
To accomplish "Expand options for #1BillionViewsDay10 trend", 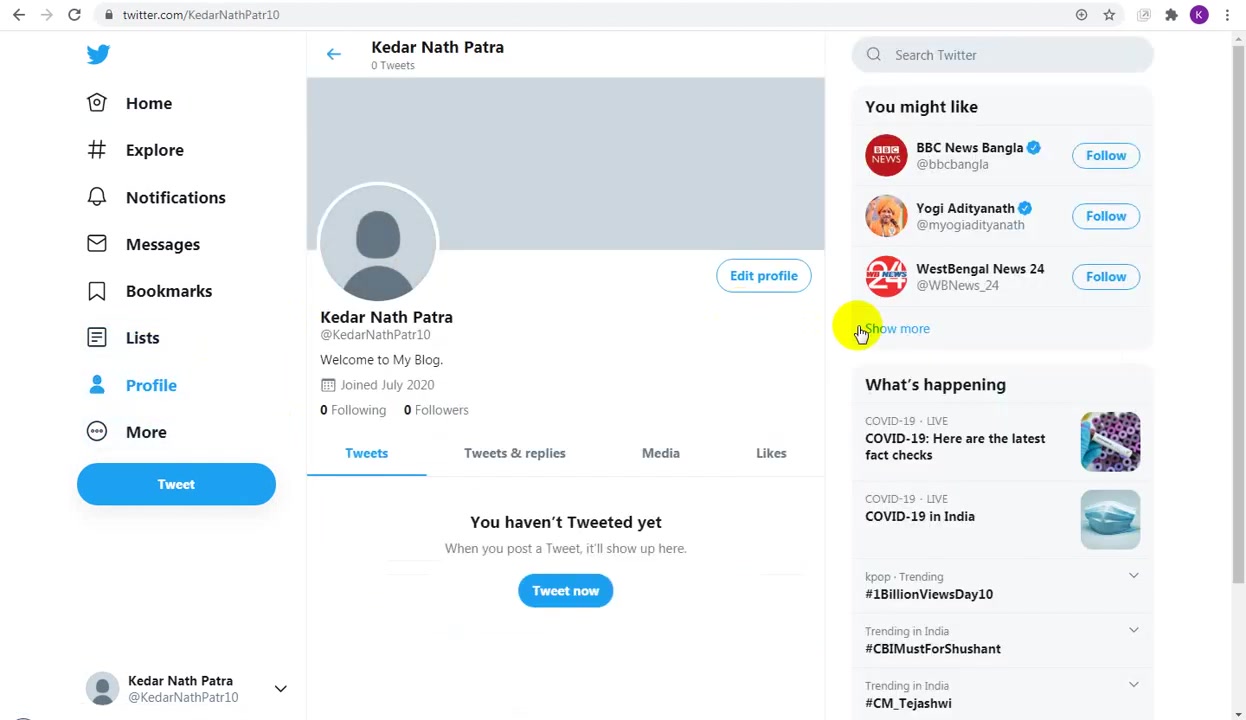I will coord(1134,576).
